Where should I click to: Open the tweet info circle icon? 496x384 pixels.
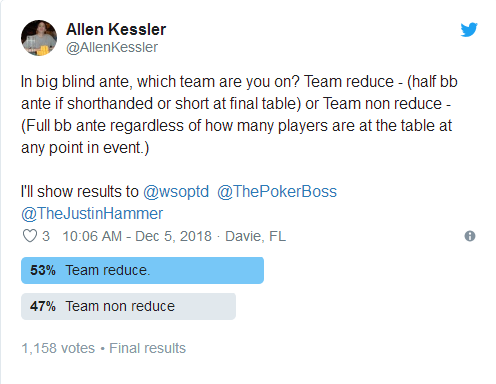(x=470, y=236)
